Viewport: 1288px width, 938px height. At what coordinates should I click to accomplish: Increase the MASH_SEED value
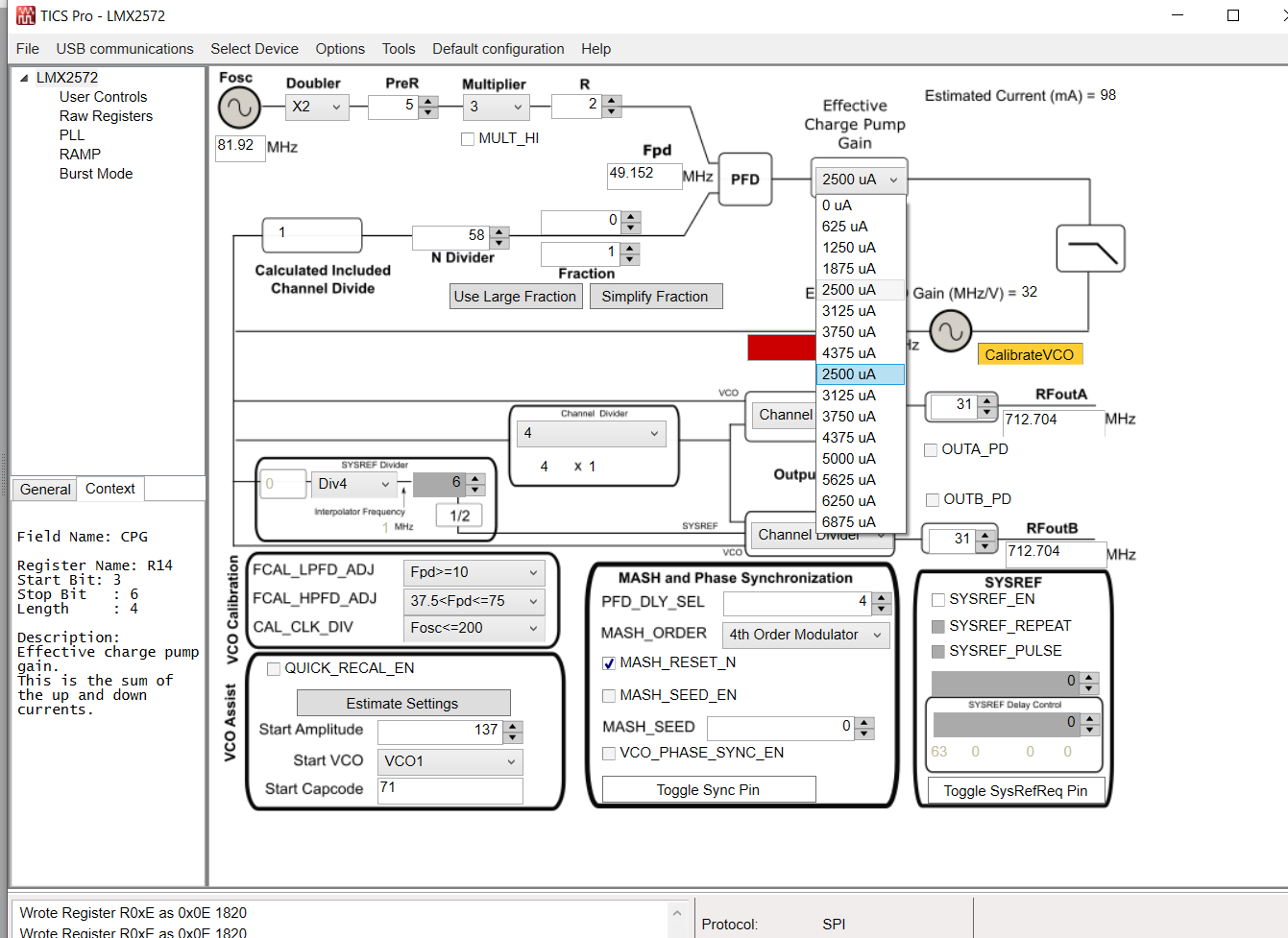[864, 723]
